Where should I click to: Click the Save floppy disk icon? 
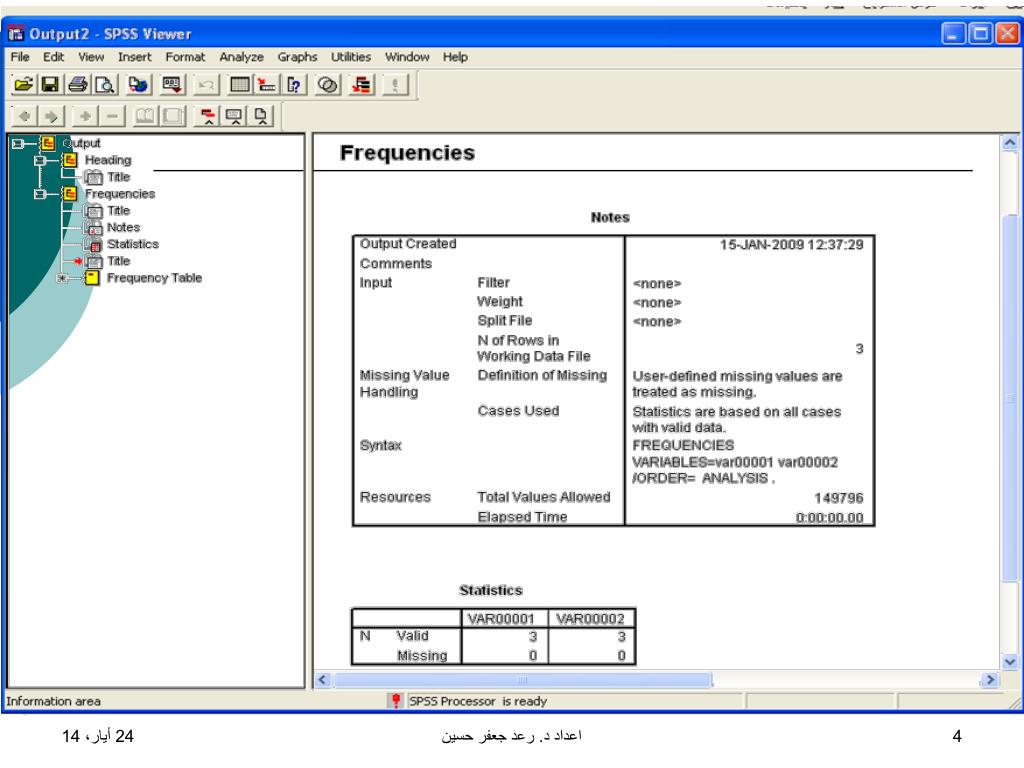tap(50, 85)
